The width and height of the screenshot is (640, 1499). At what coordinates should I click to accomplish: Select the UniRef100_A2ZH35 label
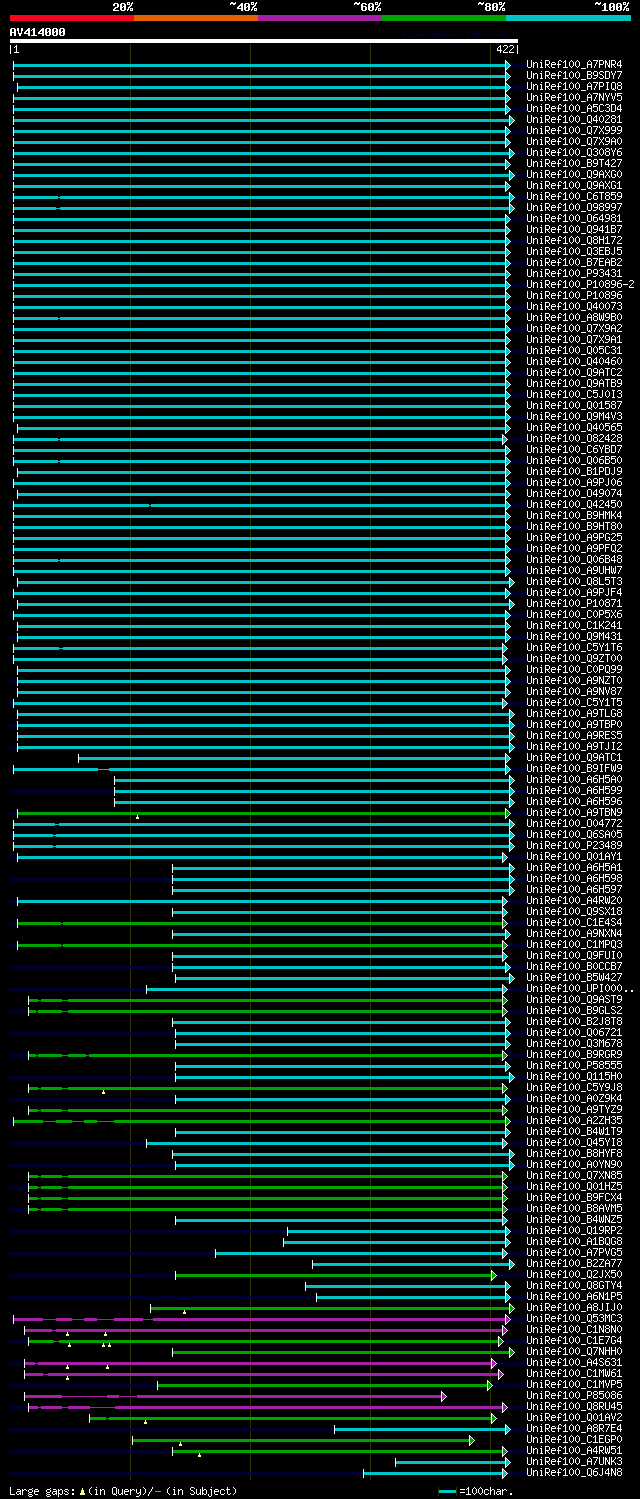574,1120
